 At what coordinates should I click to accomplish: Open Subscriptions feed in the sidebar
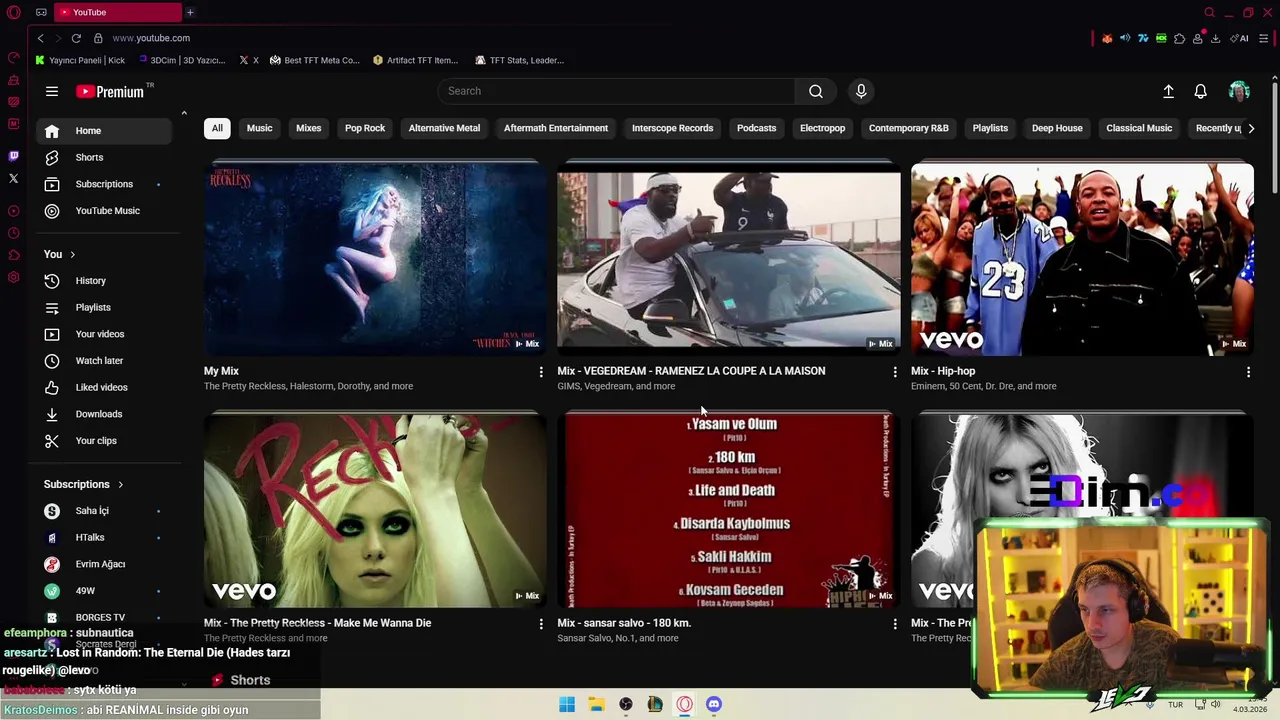(103, 184)
